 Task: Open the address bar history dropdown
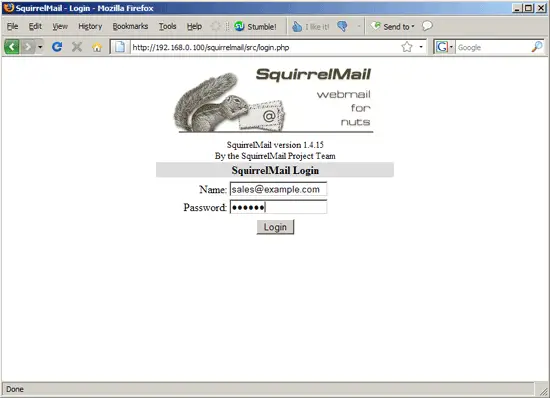421,47
